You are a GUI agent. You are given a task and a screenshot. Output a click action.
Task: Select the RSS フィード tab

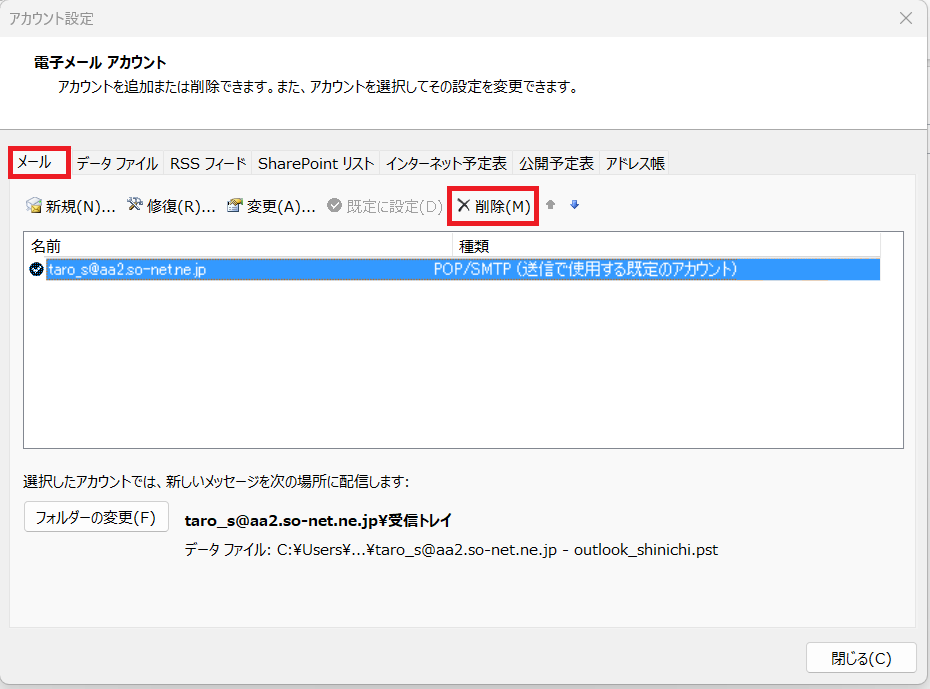tap(208, 163)
